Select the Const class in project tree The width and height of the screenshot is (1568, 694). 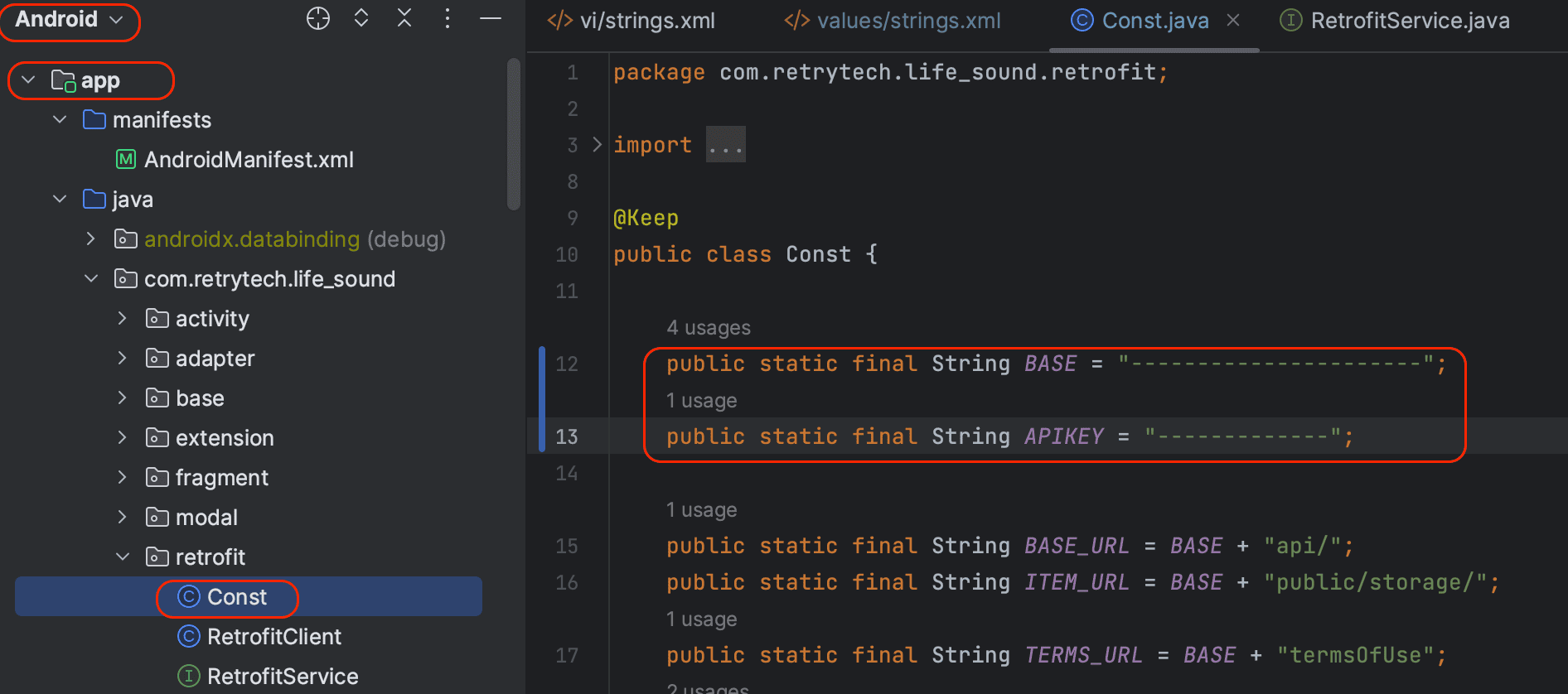(236, 597)
